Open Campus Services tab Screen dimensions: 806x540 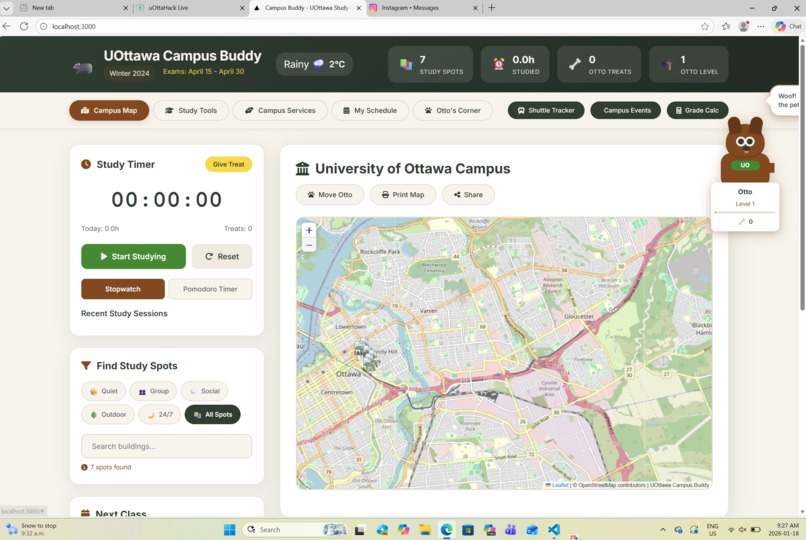tap(280, 110)
